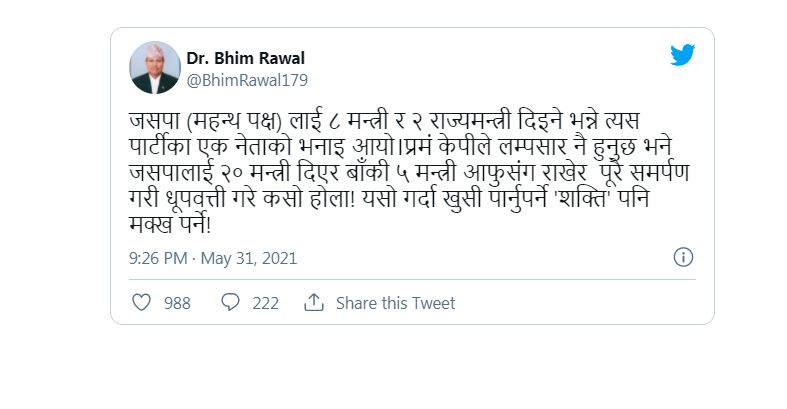Click the 222 replies count
Screen dimensions: 787x409
(x=265, y=303)
